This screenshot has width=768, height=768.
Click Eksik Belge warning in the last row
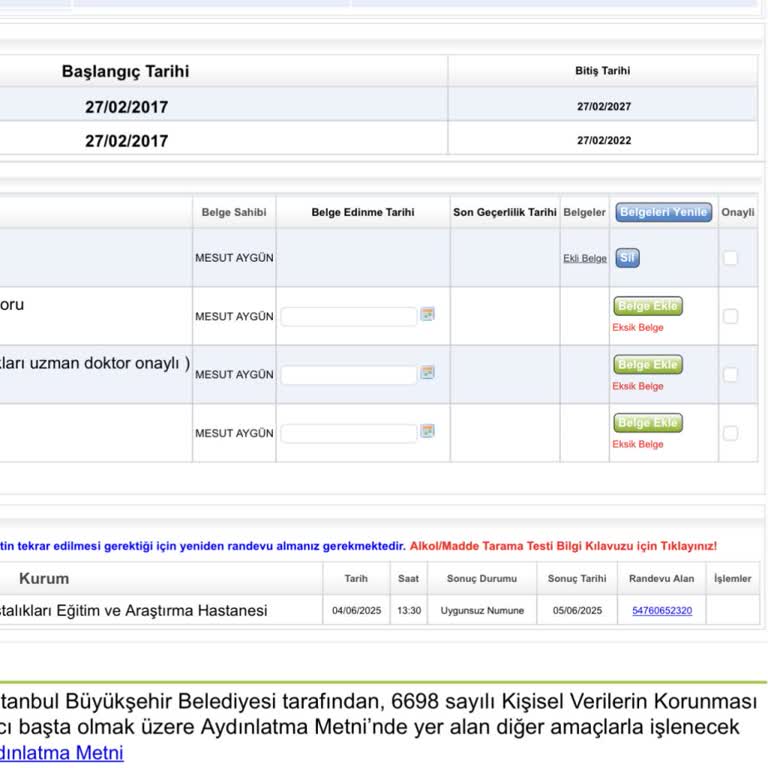(x=638, y=444)
